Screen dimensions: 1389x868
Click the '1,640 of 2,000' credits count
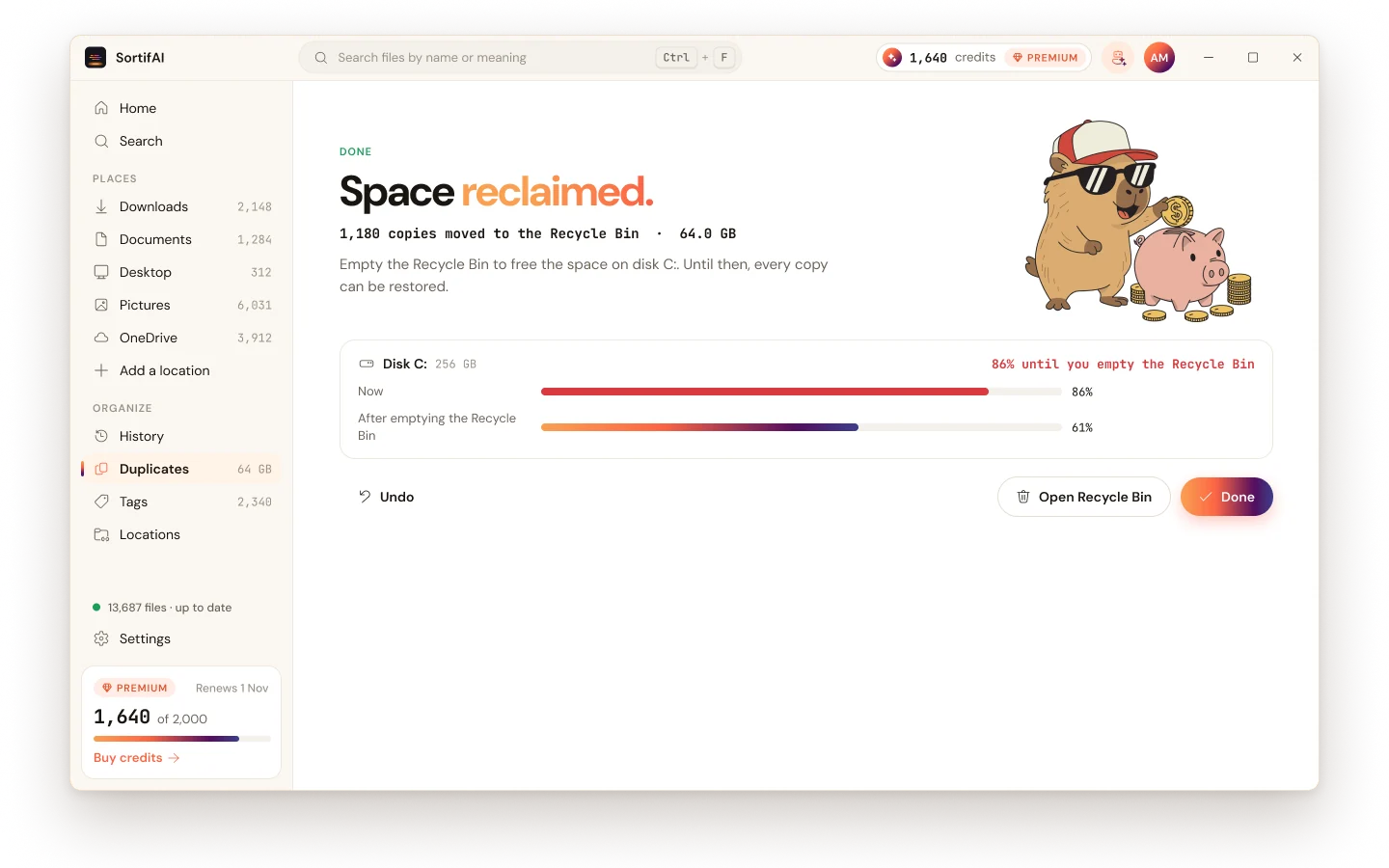pyautogui.click(x=150, y=718)
